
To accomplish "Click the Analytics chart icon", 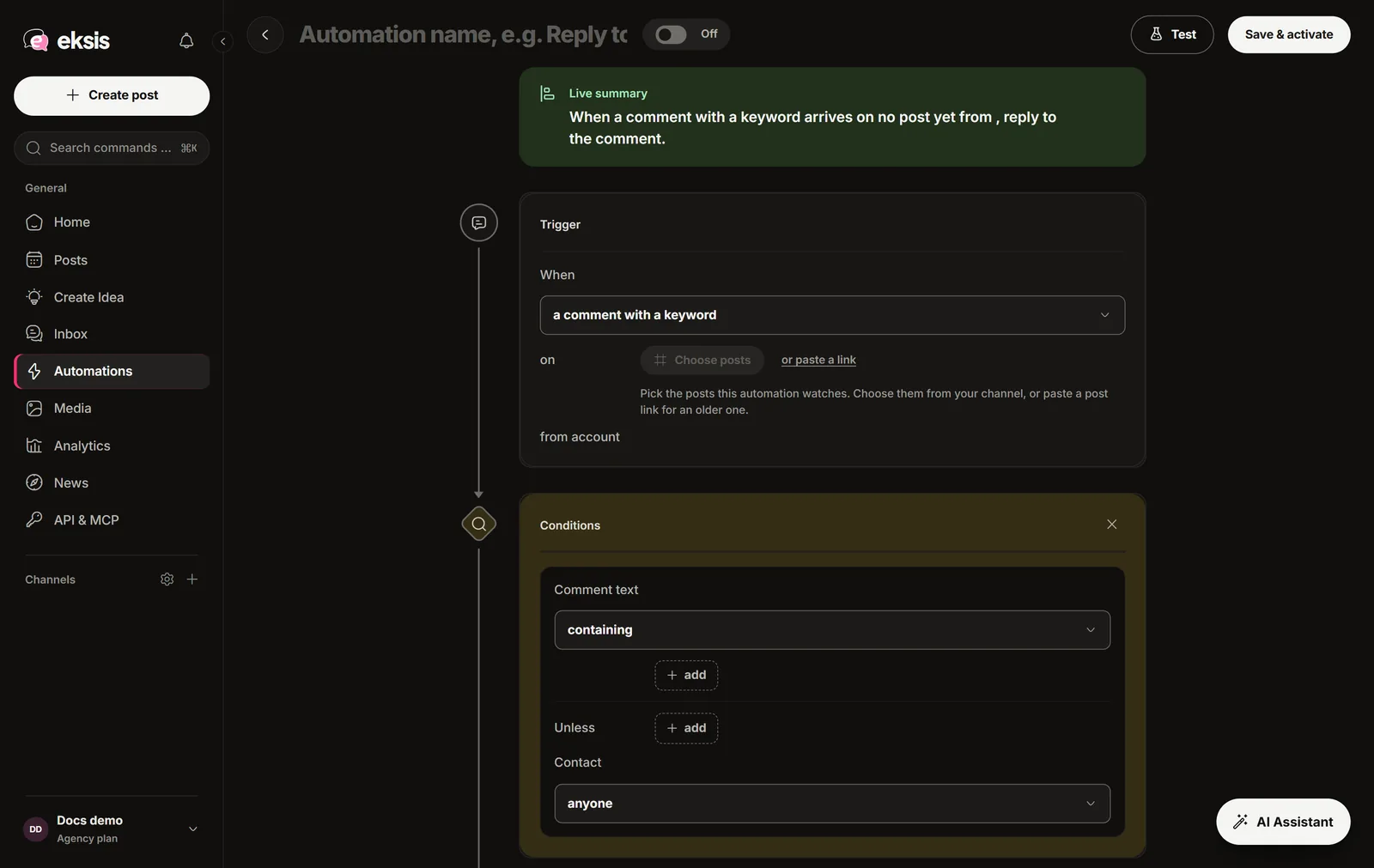I will coord(34,446).
